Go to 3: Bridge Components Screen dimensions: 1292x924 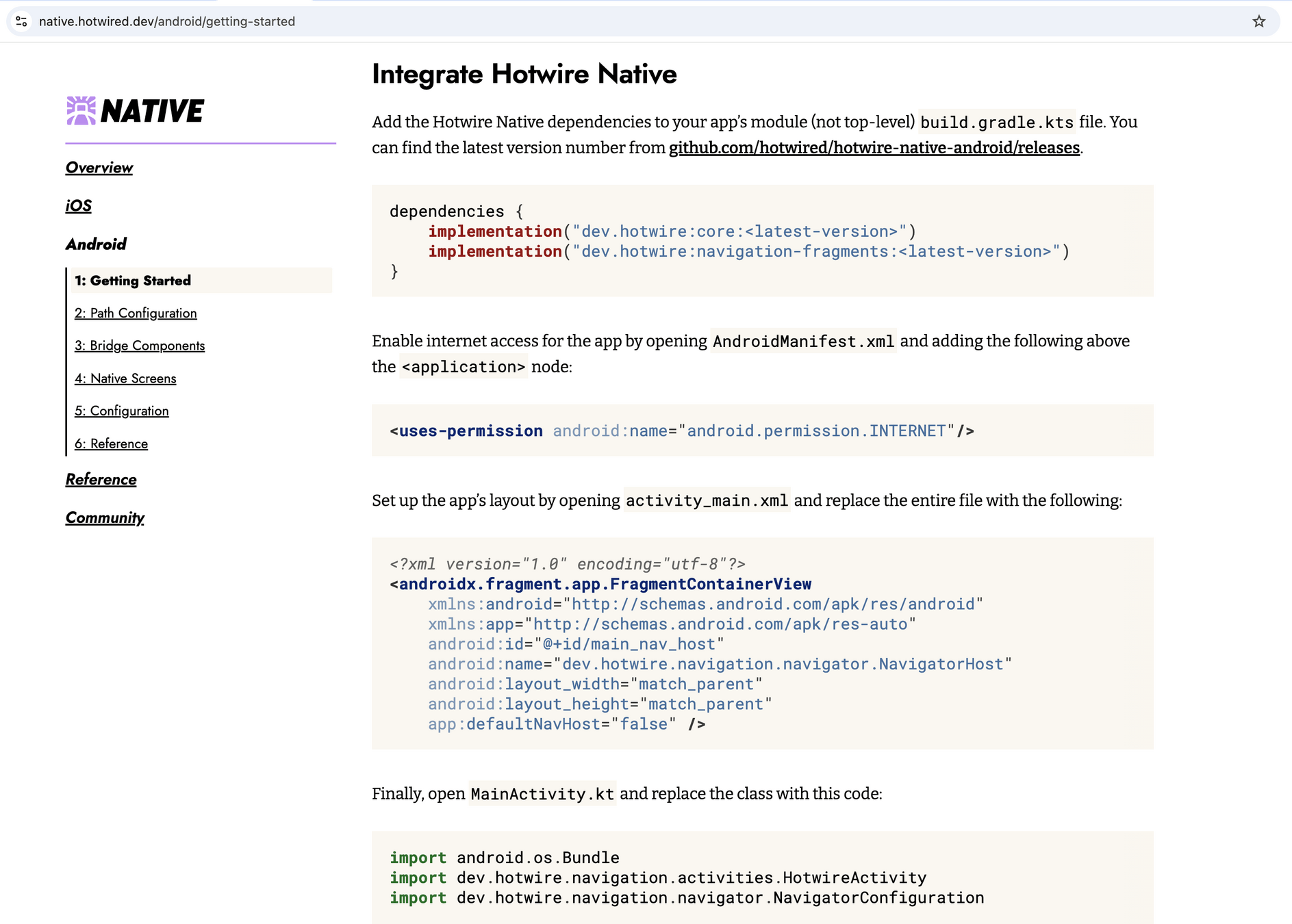(x=140, y=346)
